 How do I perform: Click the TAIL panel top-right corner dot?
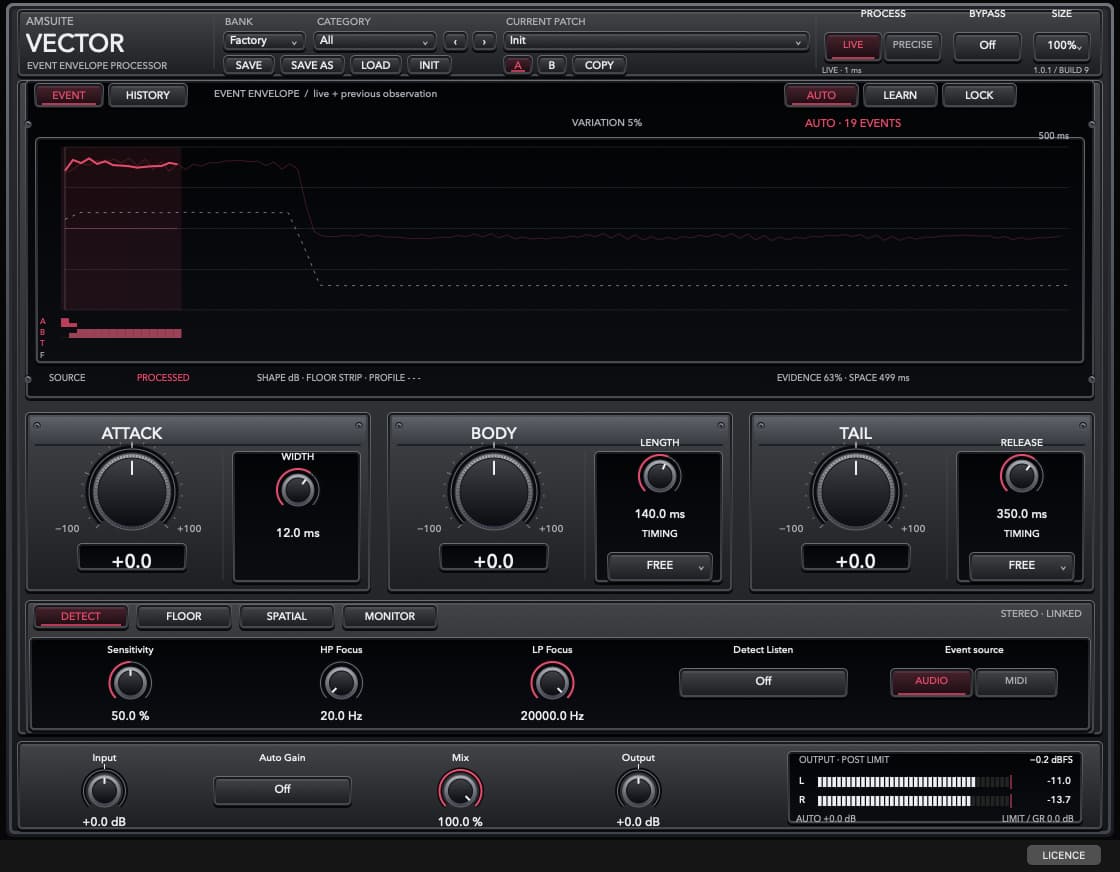(x=1083, y=425)
